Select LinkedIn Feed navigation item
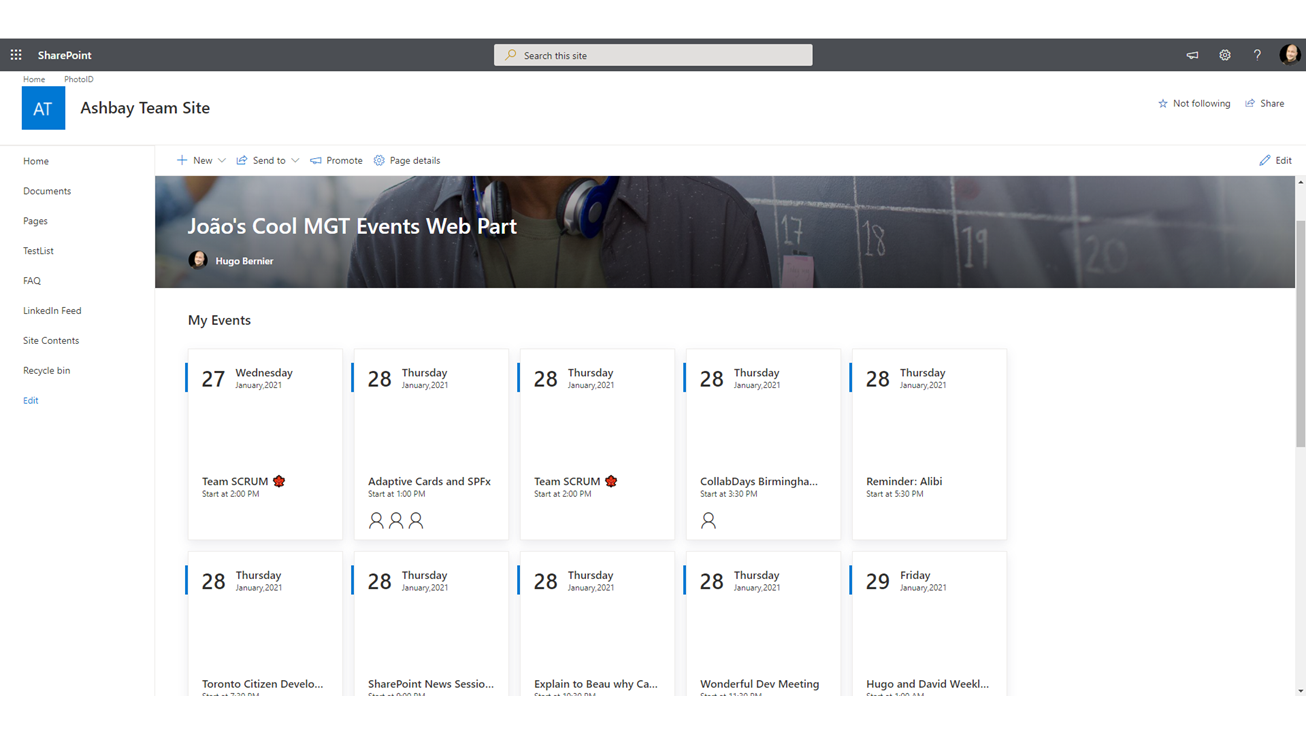This screenshot has height=734, width=1306. [52, 311]
